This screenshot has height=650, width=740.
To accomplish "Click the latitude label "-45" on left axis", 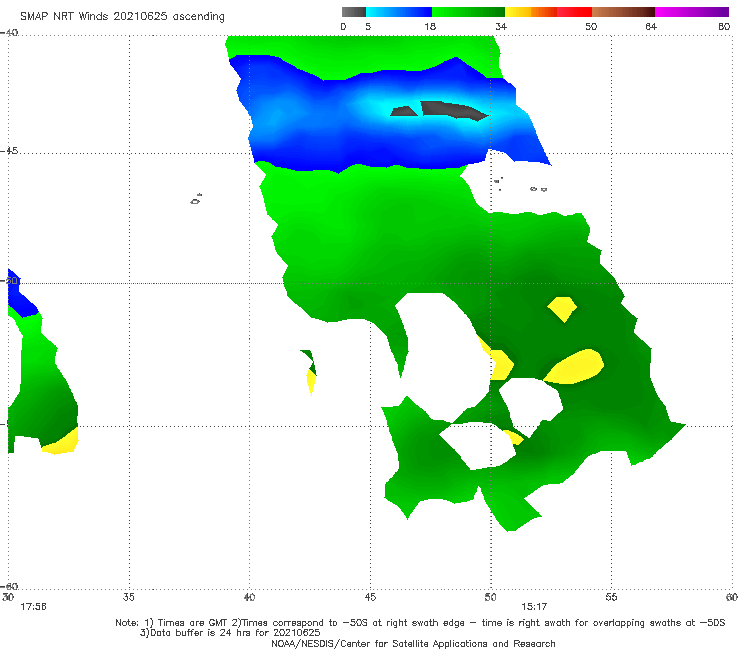I will click(x=9, y=151).
